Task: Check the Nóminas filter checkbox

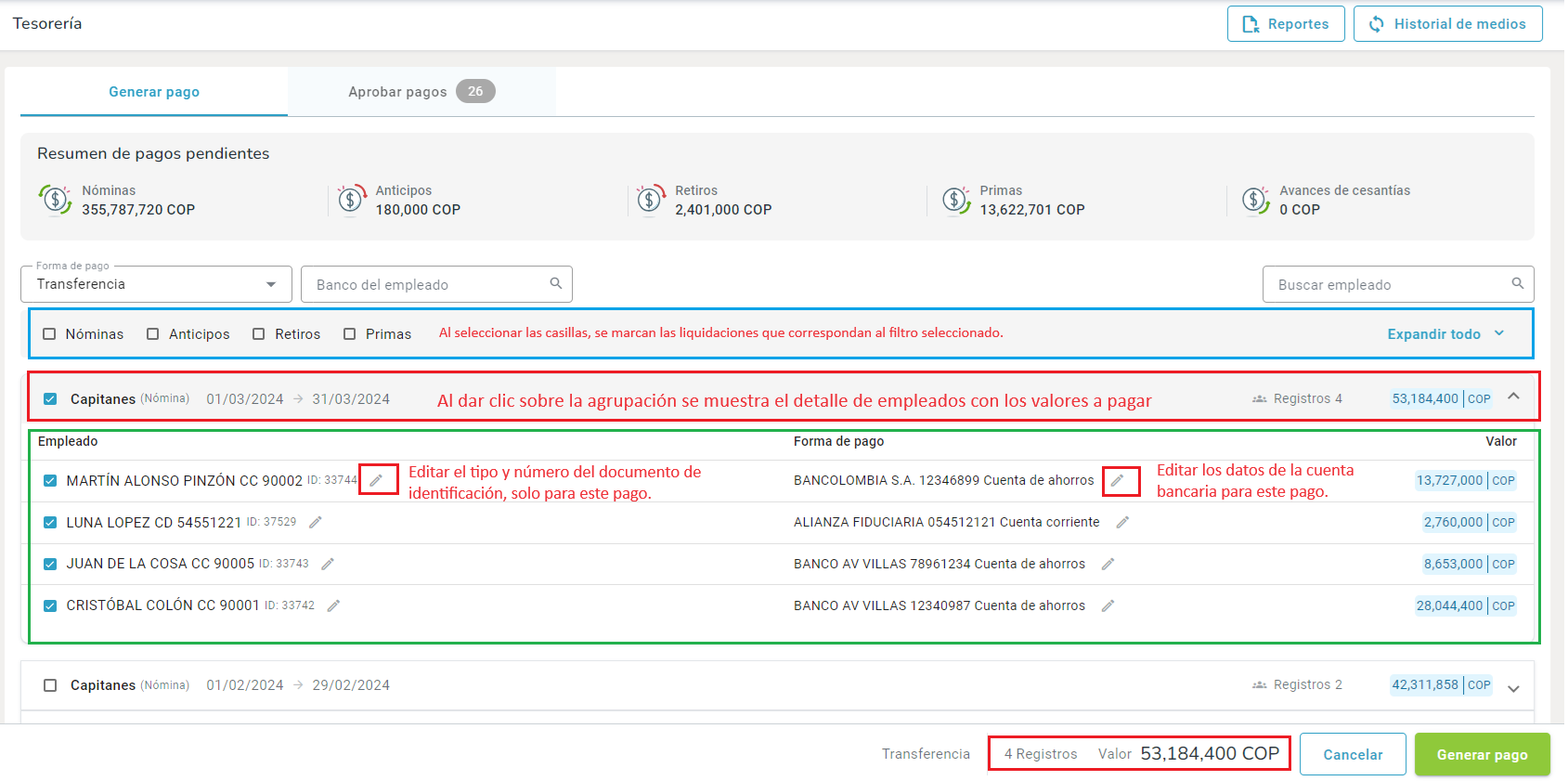Action: tap(49, 333)
